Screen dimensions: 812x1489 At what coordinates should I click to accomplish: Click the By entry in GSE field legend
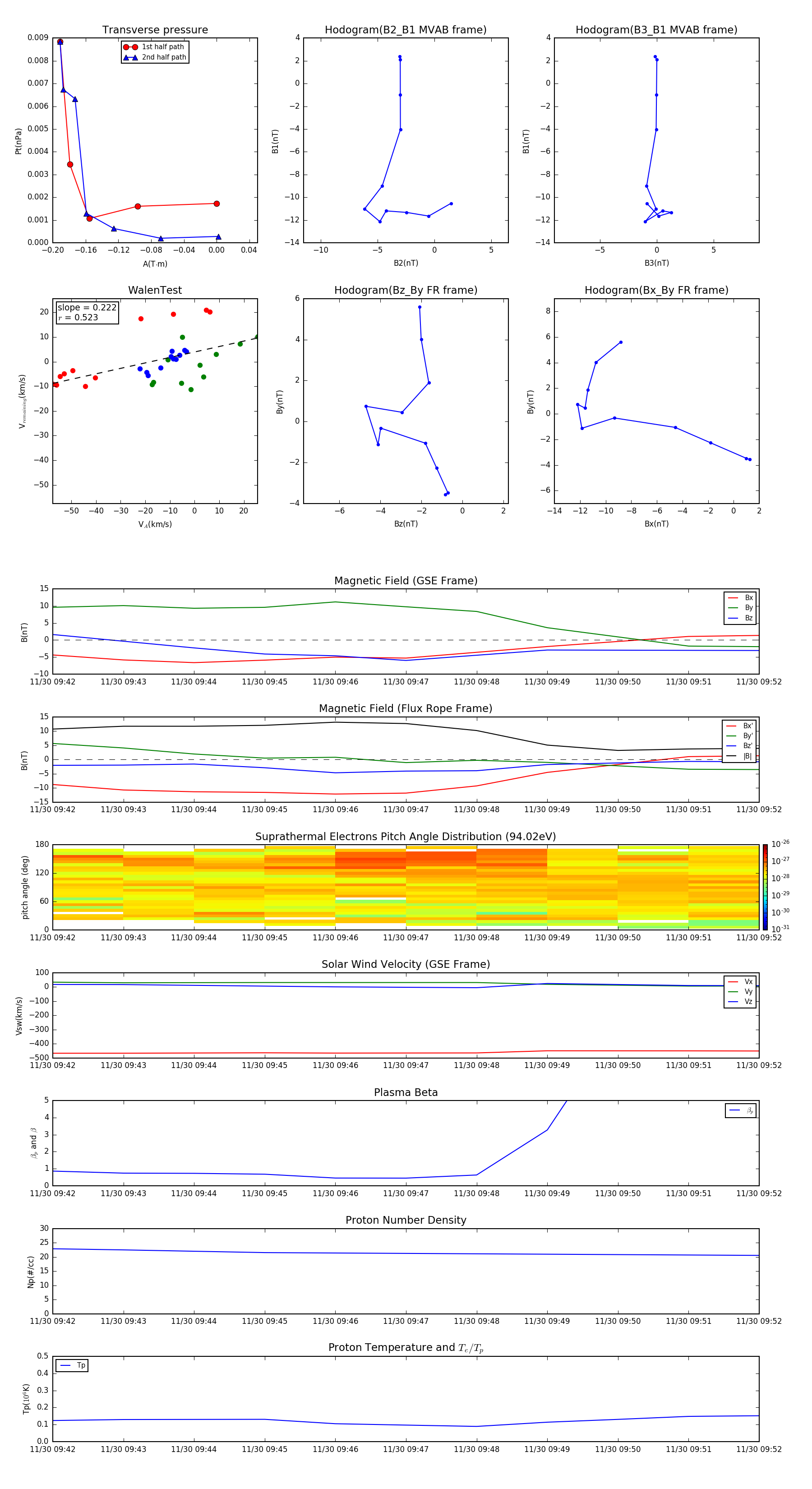click(x=740, y=608)
